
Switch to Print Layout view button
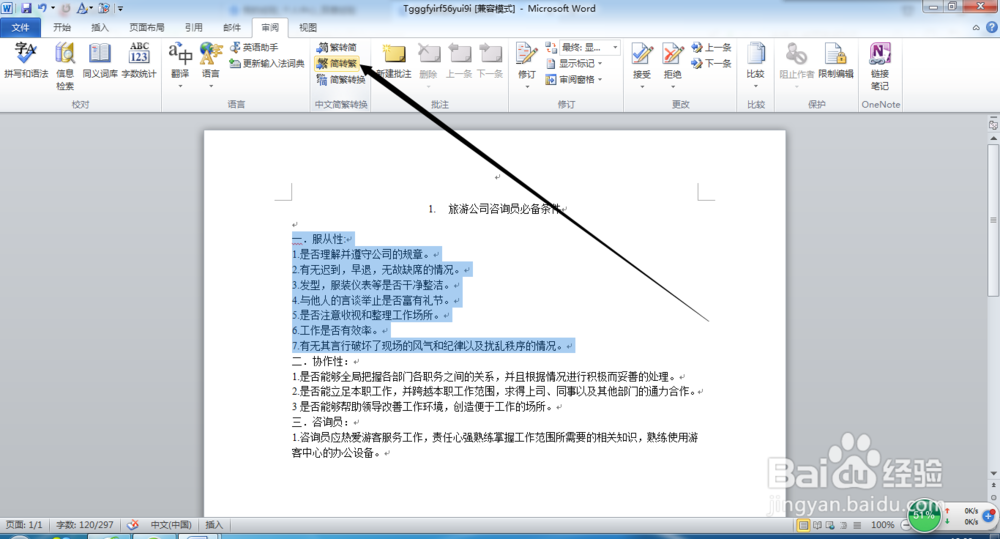click(x=804, y=525)
